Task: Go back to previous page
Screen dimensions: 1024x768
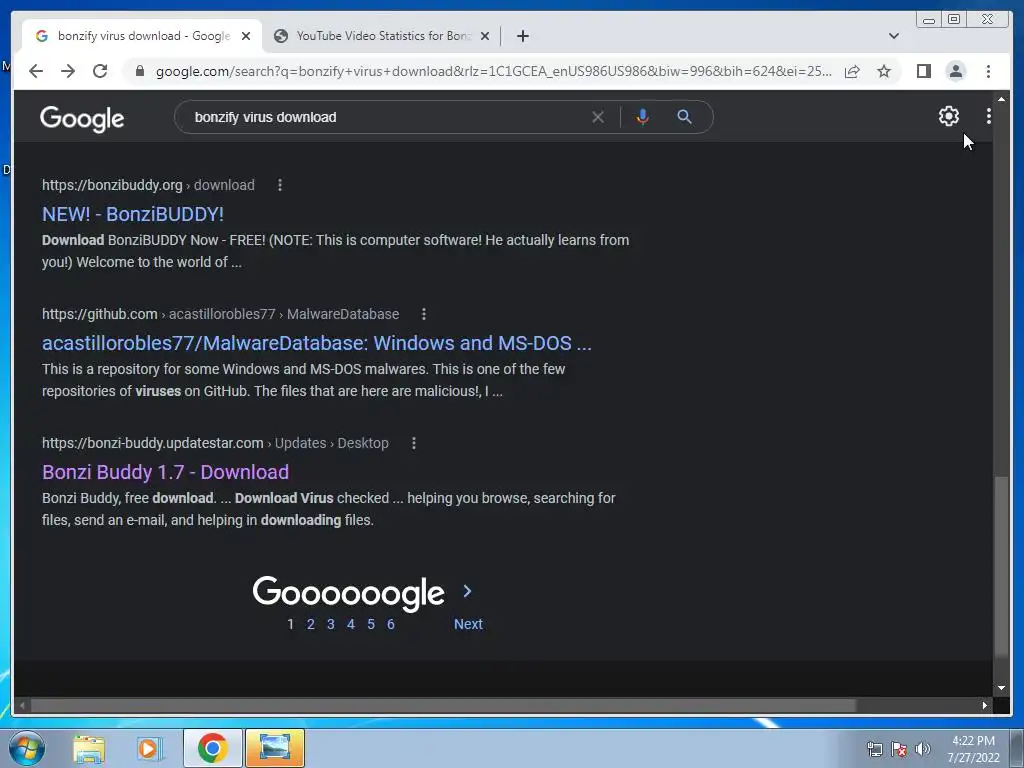Action: 36,71
